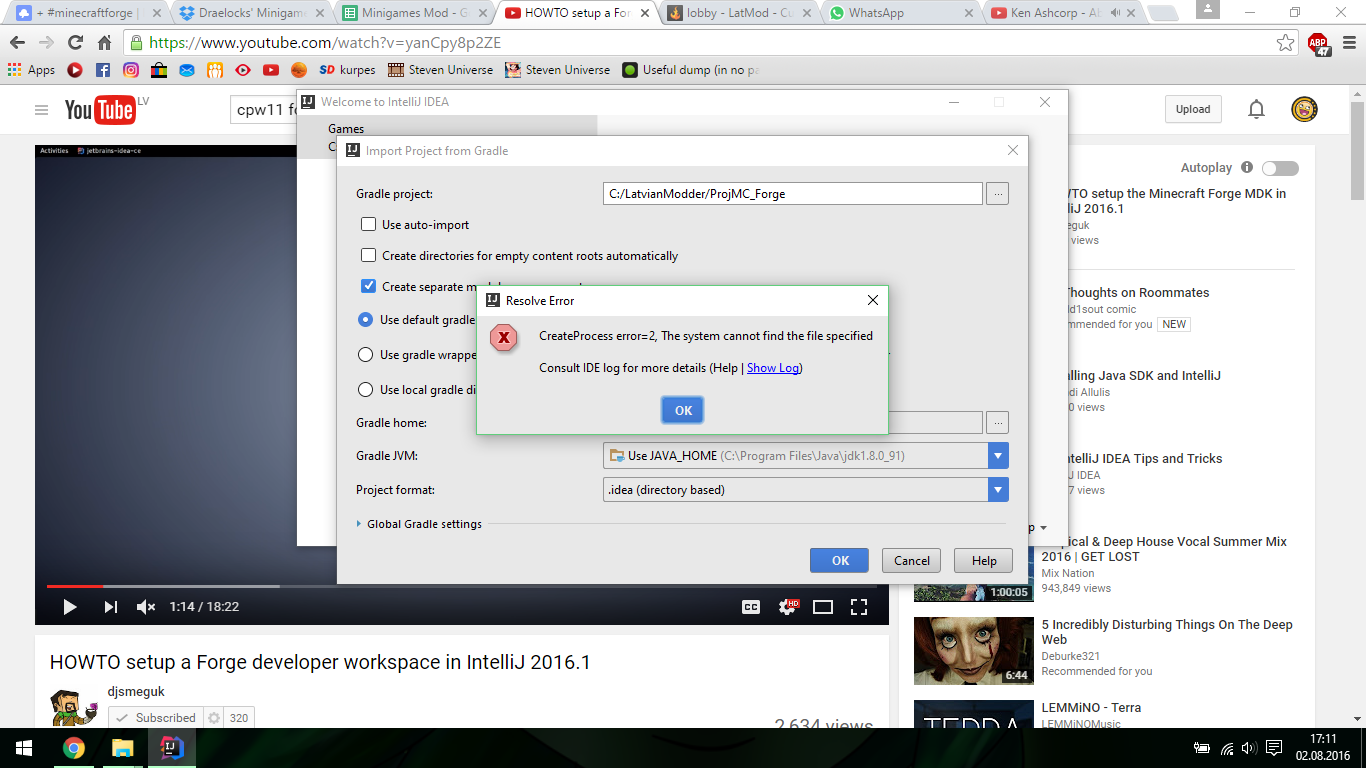Unmute the video volume icon
This screenshot has width=1366, height=768.
coord(146,606)
